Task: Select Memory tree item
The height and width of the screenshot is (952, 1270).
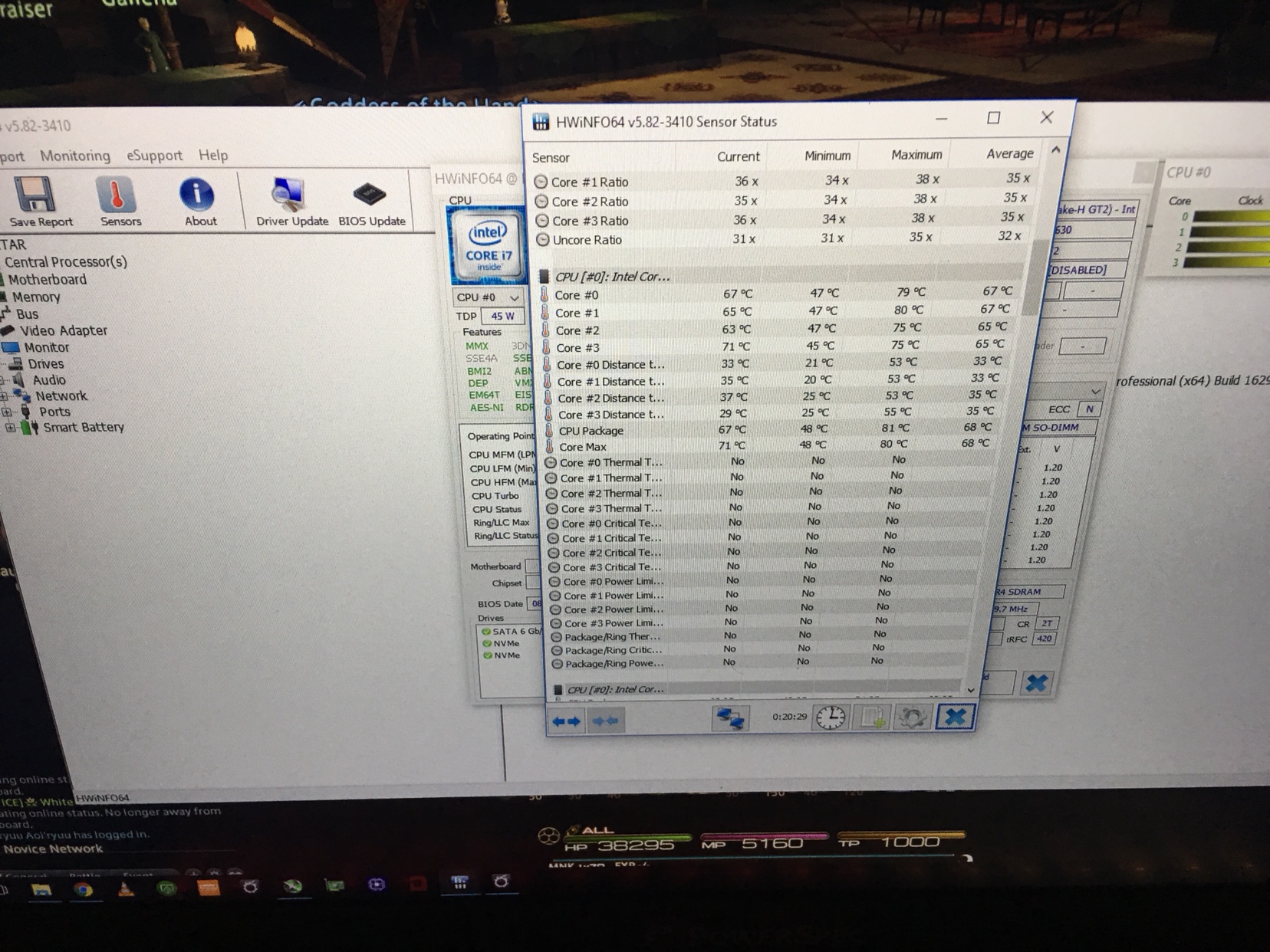Action: click(x=35, y=297)
